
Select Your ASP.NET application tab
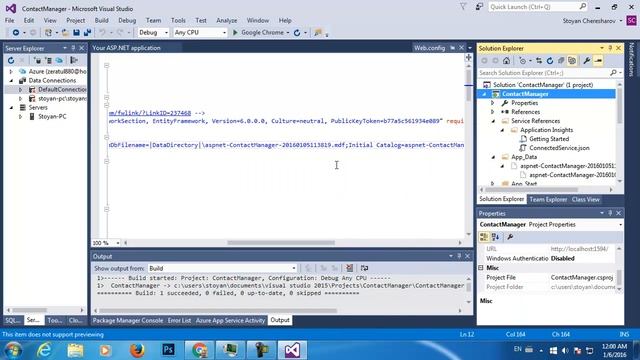coord(127,48)
